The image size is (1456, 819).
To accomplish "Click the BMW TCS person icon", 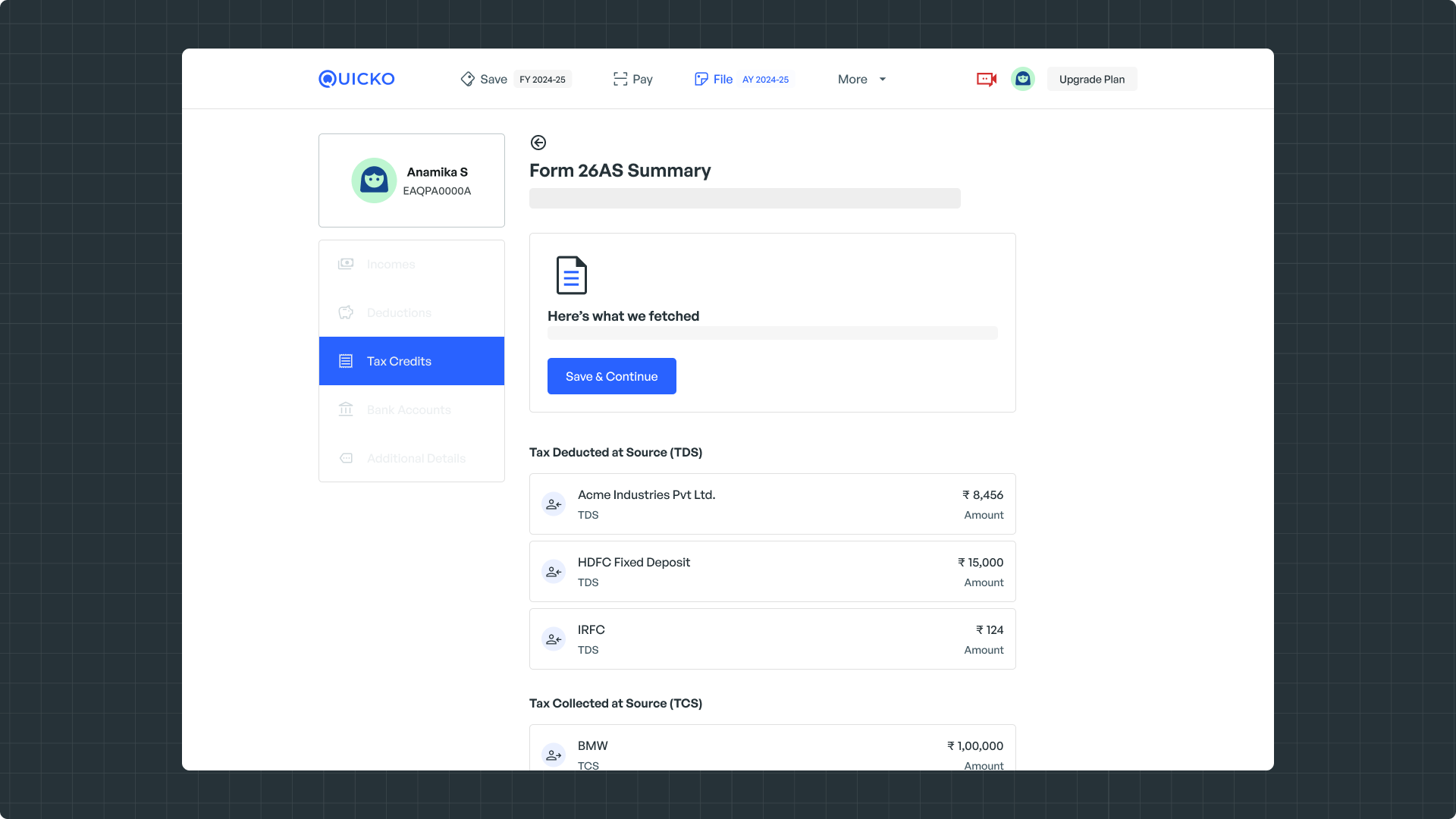I will pos(554,755).
